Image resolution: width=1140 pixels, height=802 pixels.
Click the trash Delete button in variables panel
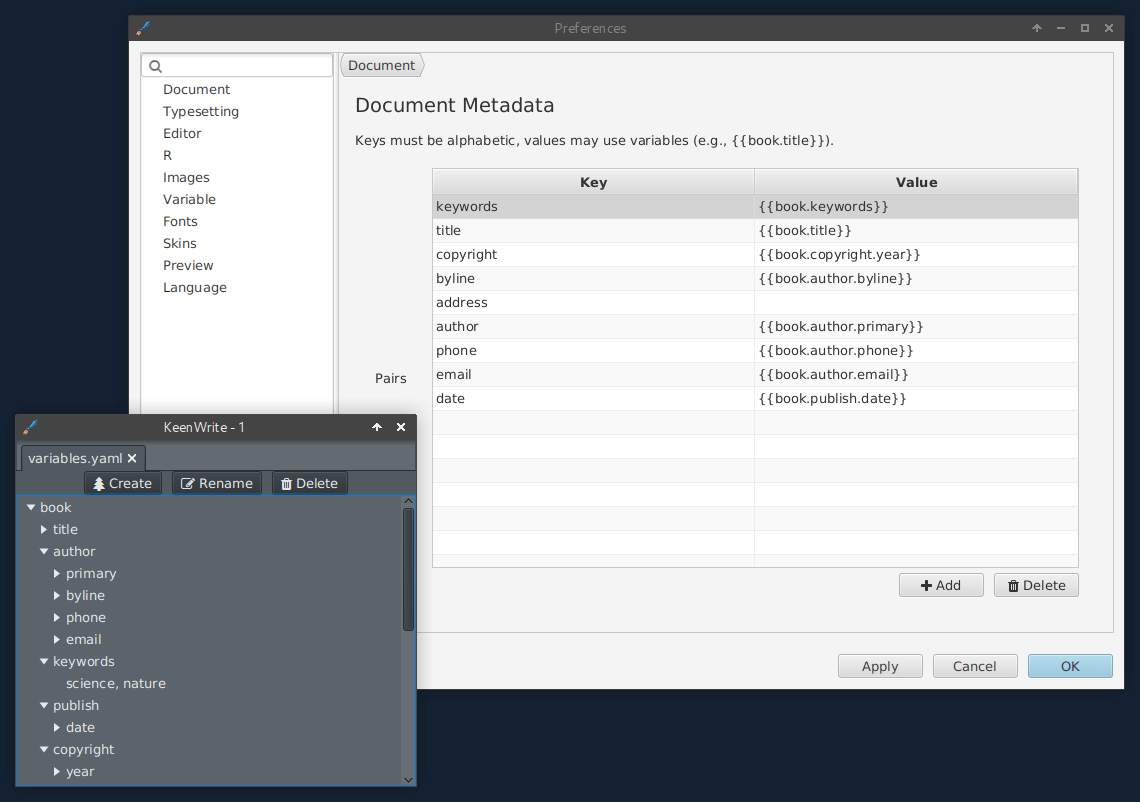point(309,483)
